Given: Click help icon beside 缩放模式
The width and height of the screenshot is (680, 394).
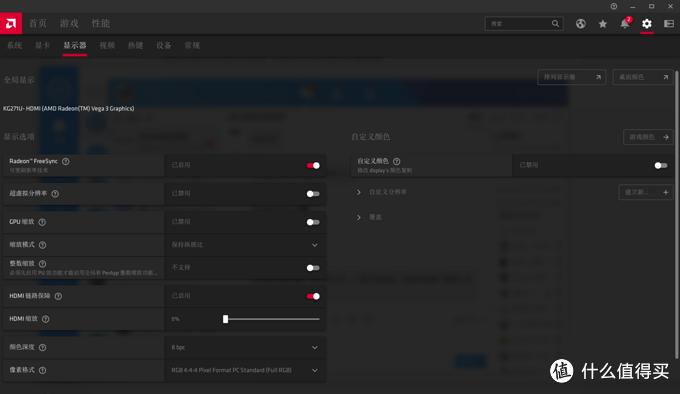Looking at the screenshot, I should [42, 245].
